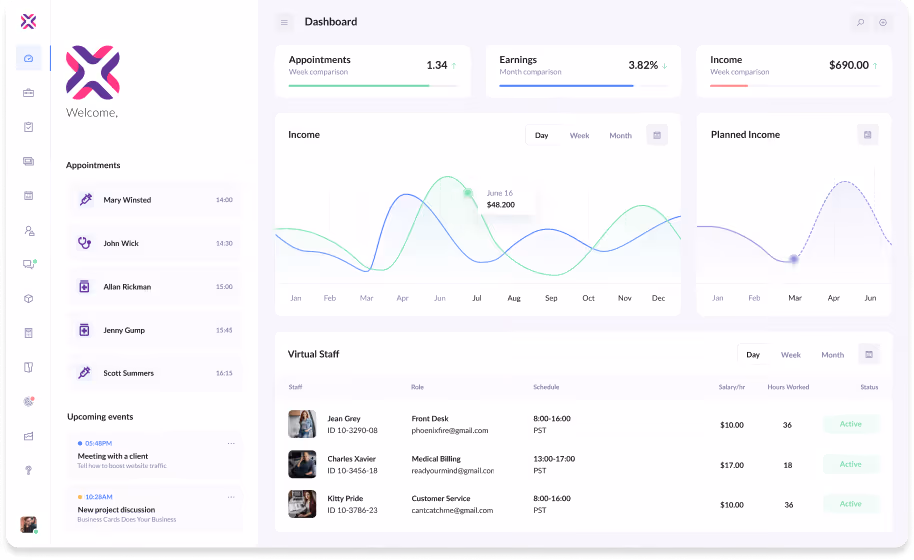This screenshot has width=914, height=560.
Task: Click the stethoscope icon next to John Wick
Action: 85,243
